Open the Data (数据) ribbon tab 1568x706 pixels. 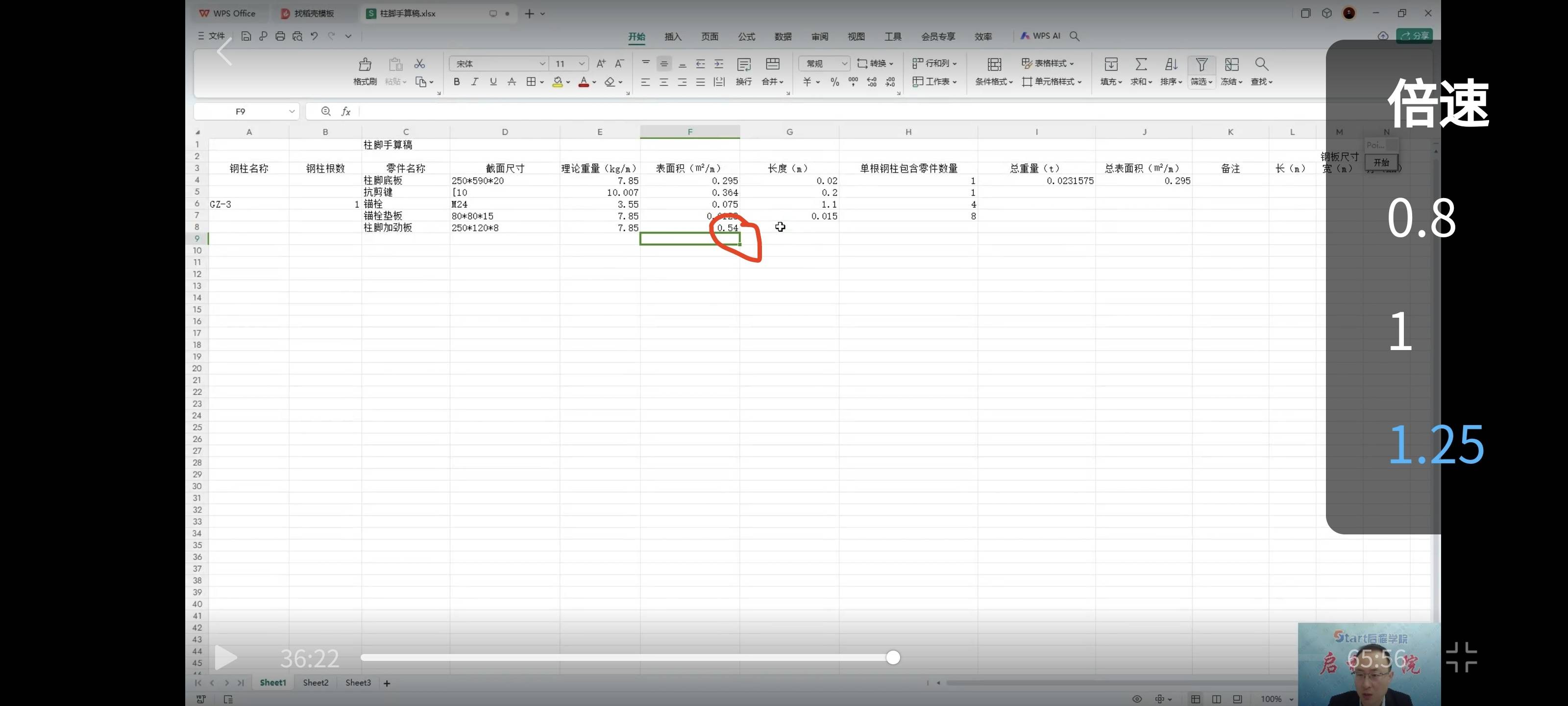coord(783,37)
